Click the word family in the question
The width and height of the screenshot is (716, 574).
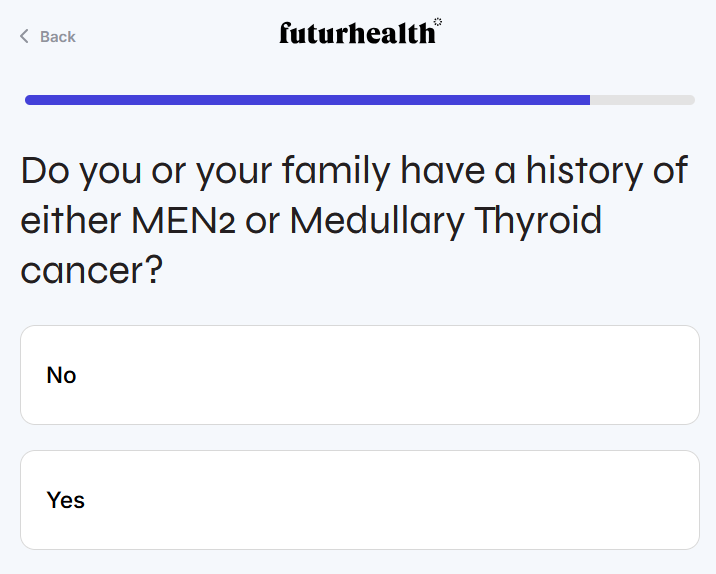click(x=335, y=171)
